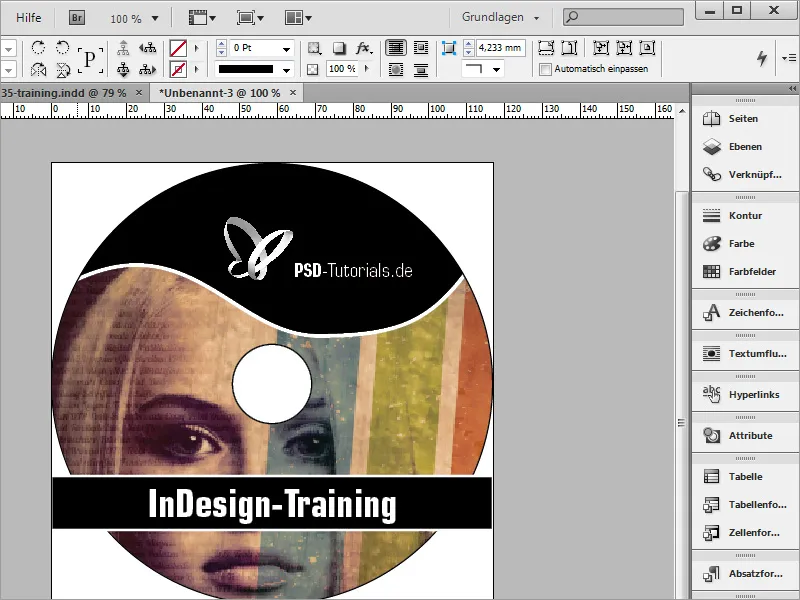Click the opacity checkerboard icon
Image resolution: width=800 pixels, height=600 pixels.
click(313, 69)
